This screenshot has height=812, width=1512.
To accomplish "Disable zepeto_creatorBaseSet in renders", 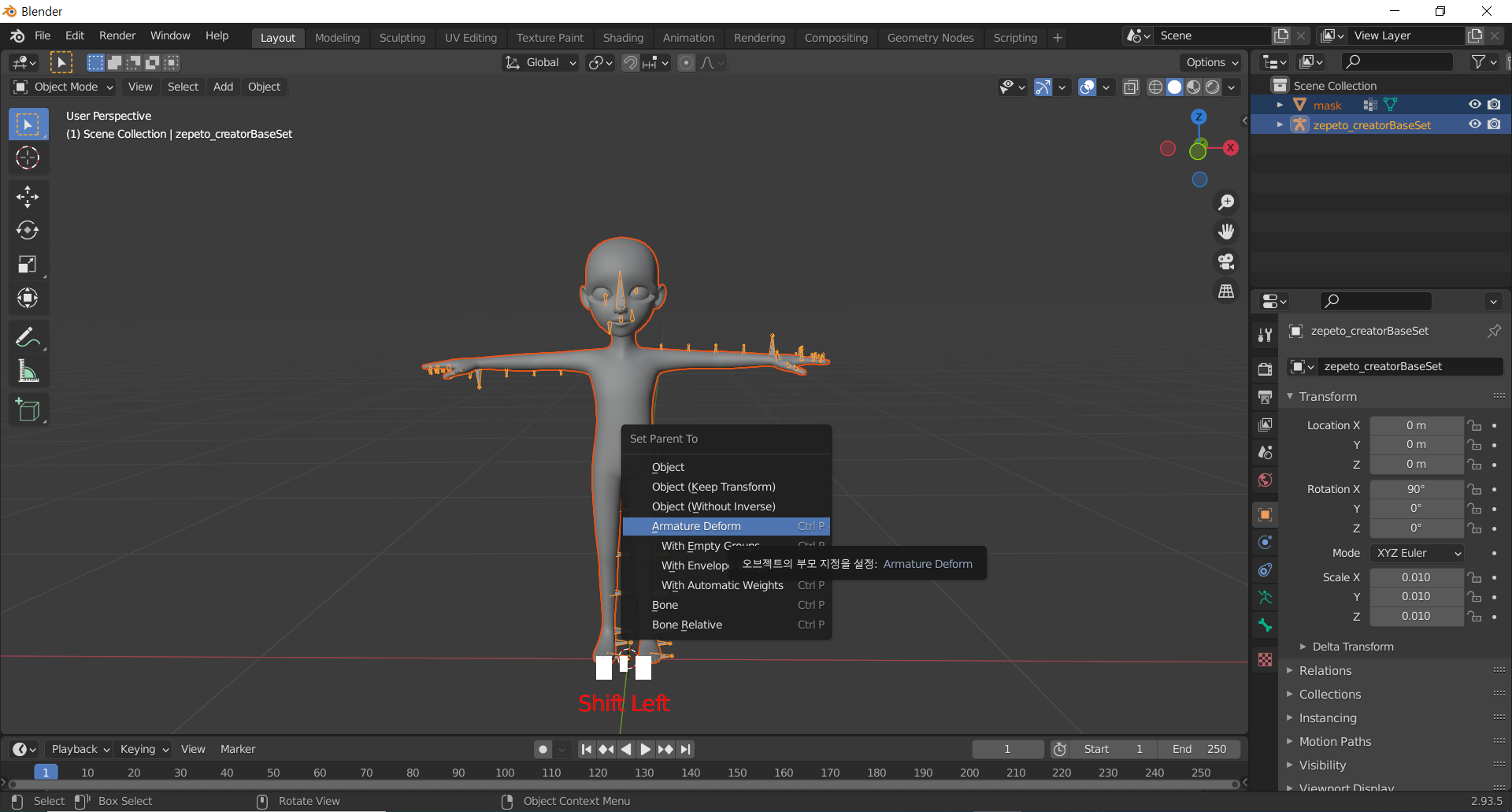I will pos(1494,124).
